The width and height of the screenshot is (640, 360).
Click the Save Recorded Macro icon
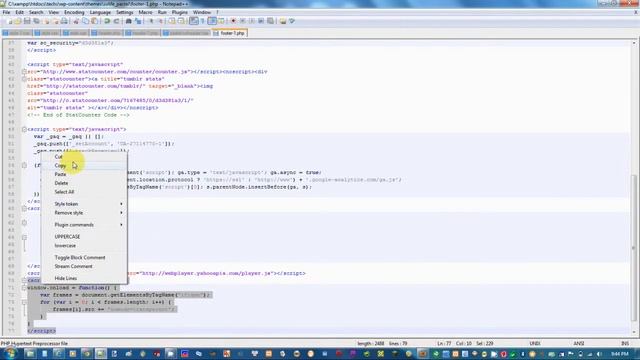(x=270, y=21)
